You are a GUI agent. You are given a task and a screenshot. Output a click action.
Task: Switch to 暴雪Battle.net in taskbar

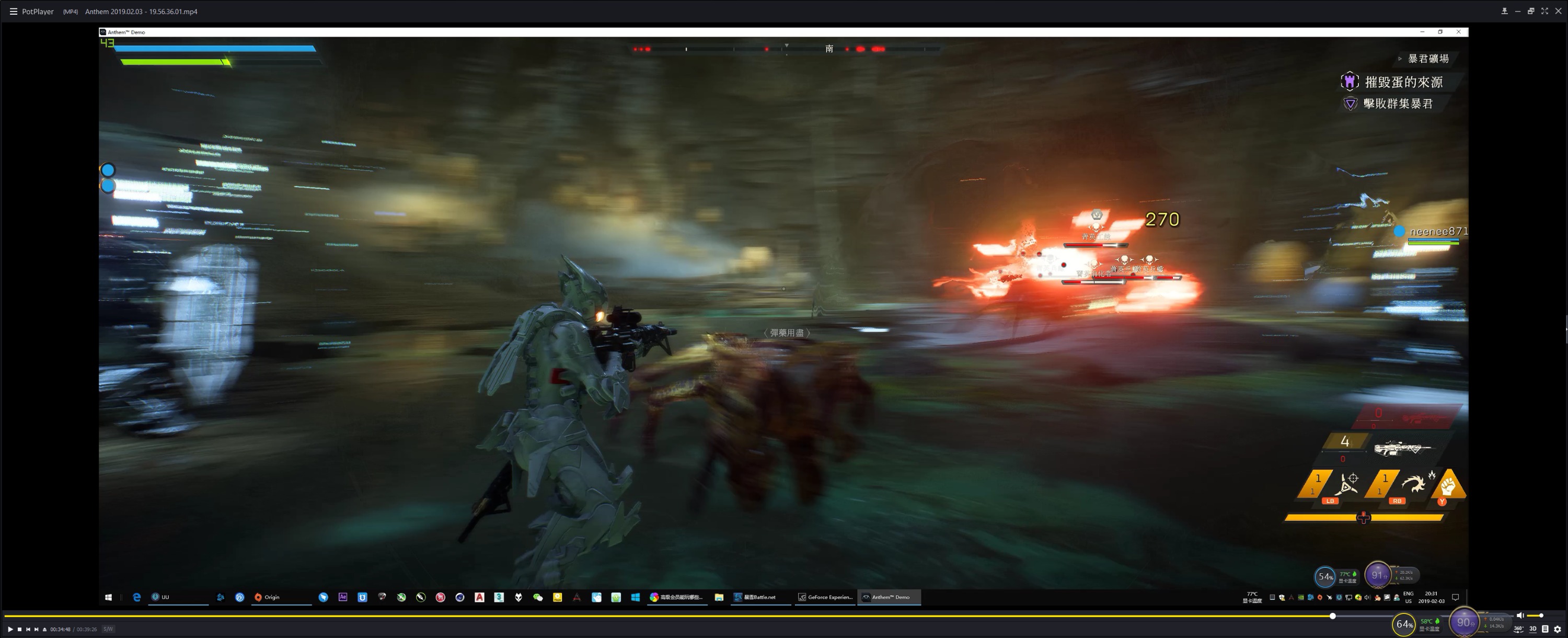(761, 597)
